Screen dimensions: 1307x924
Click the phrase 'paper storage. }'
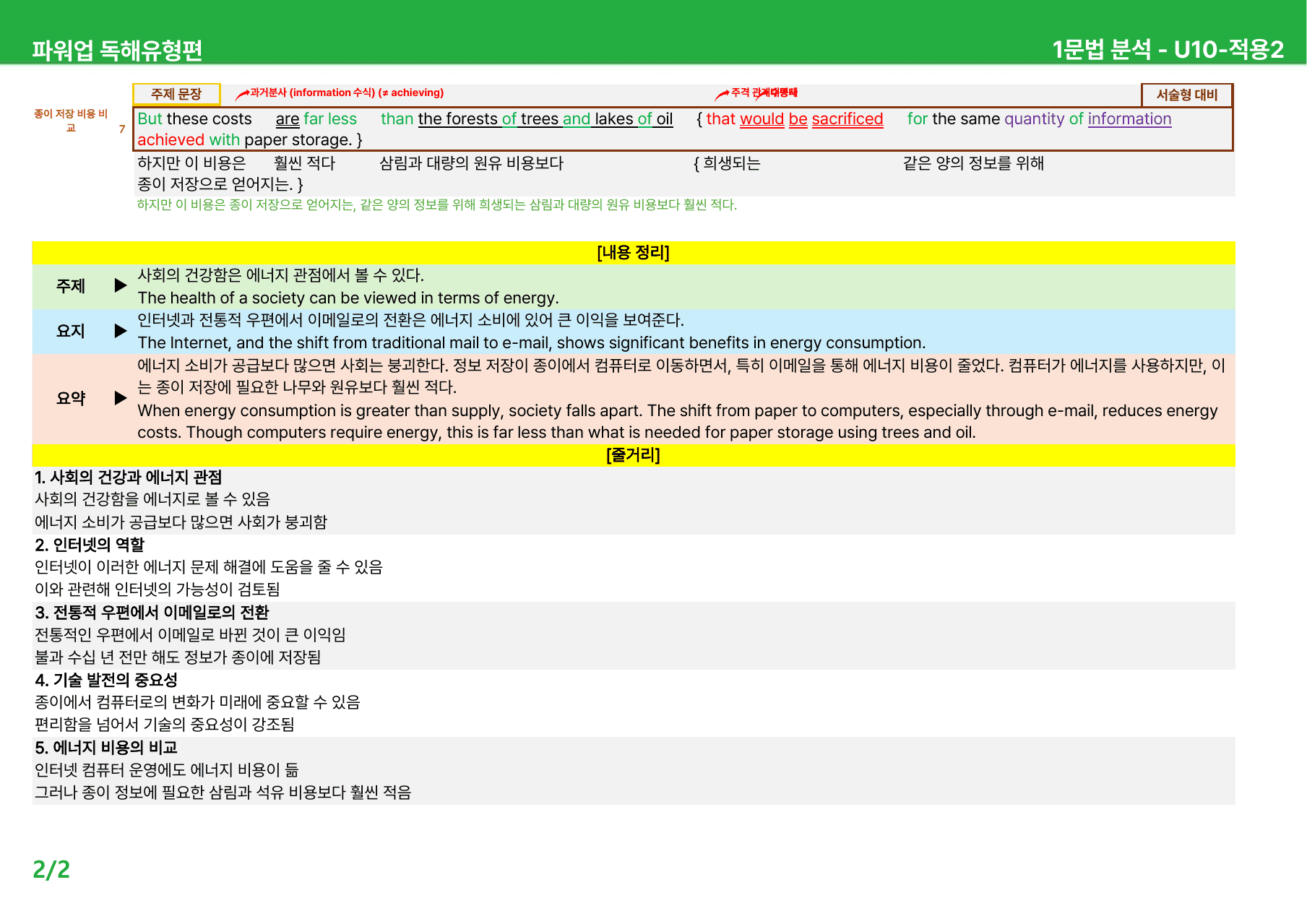coord(303,139)
